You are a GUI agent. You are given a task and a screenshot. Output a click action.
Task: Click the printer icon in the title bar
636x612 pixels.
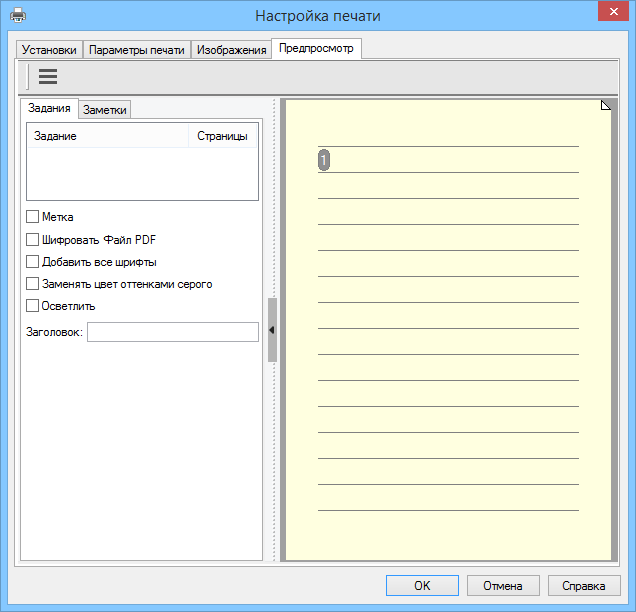18,16
